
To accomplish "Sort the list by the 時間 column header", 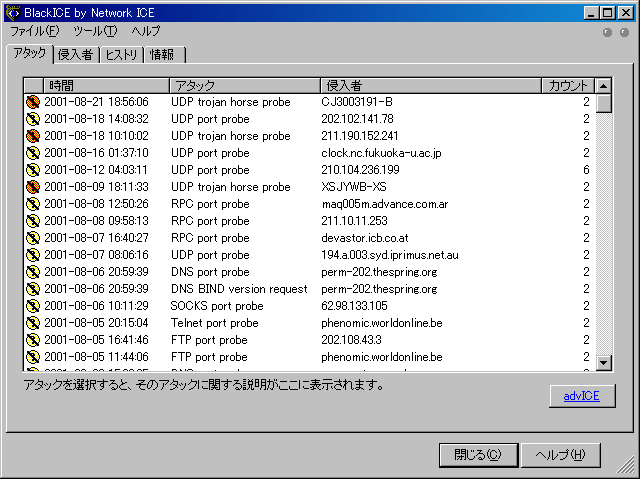I will (106, 86).
